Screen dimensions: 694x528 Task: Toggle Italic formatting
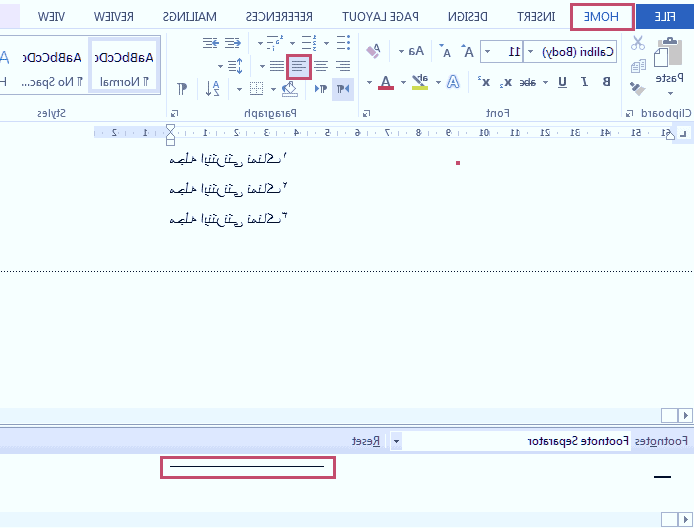[584, 82]
